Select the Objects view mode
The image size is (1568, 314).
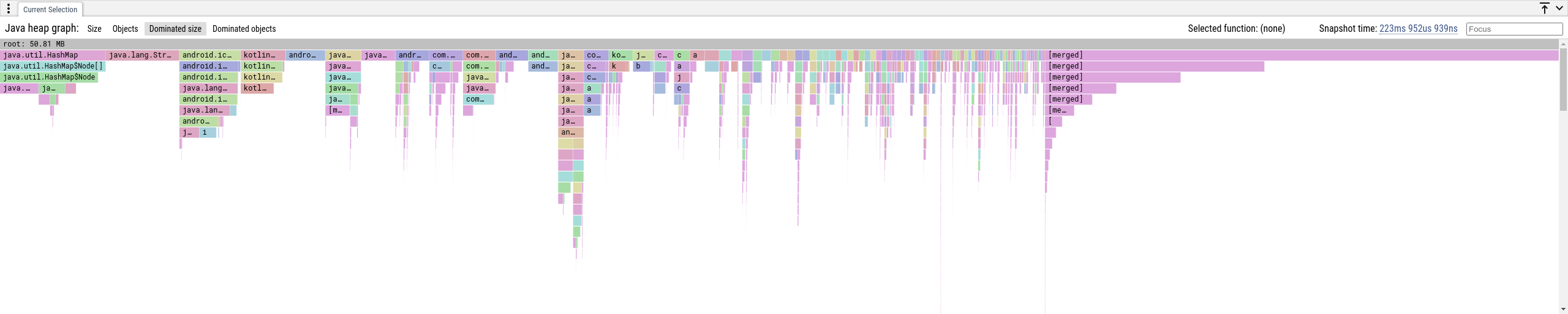click(125, 29)
